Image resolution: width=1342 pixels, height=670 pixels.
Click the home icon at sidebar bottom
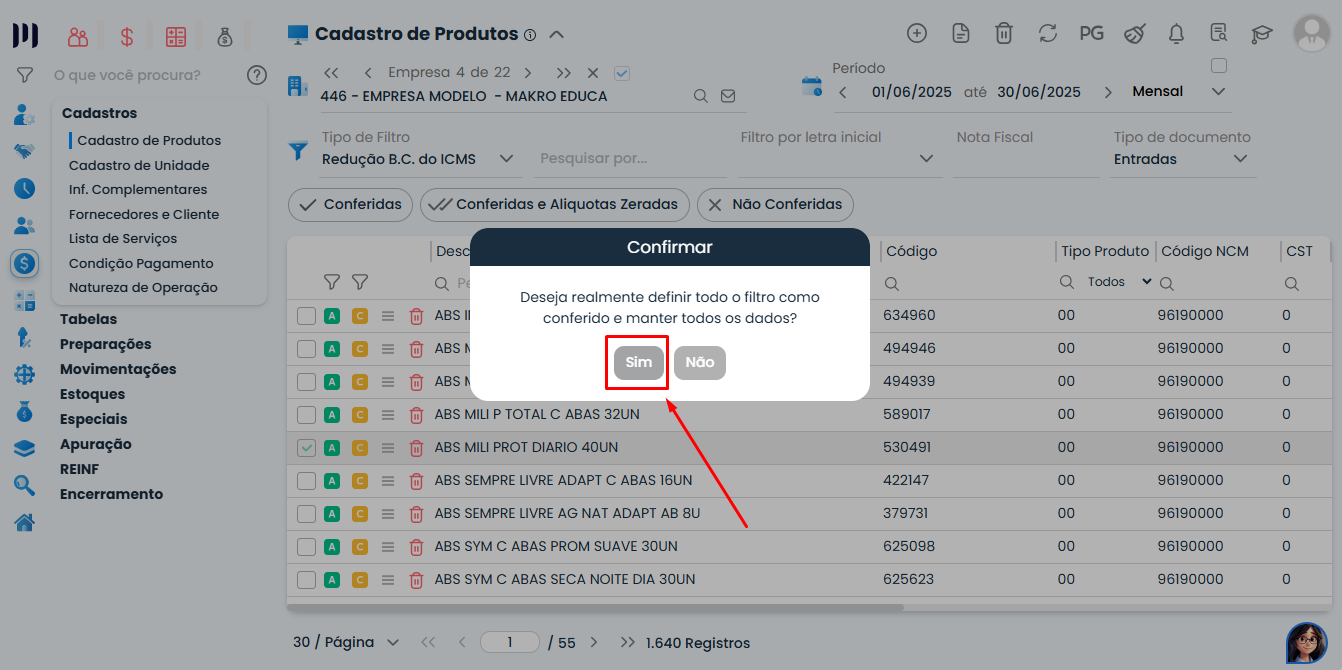point(23,521)
